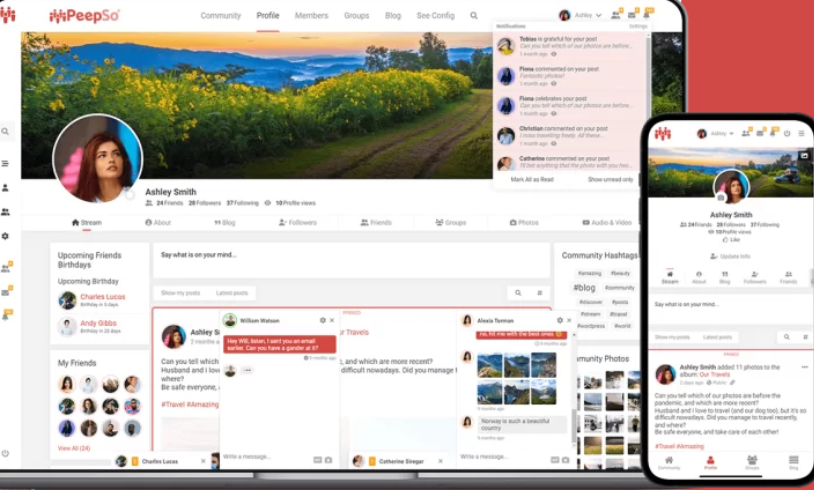Click the left sidebar single-user profile icon

click(x=5, y=188)
